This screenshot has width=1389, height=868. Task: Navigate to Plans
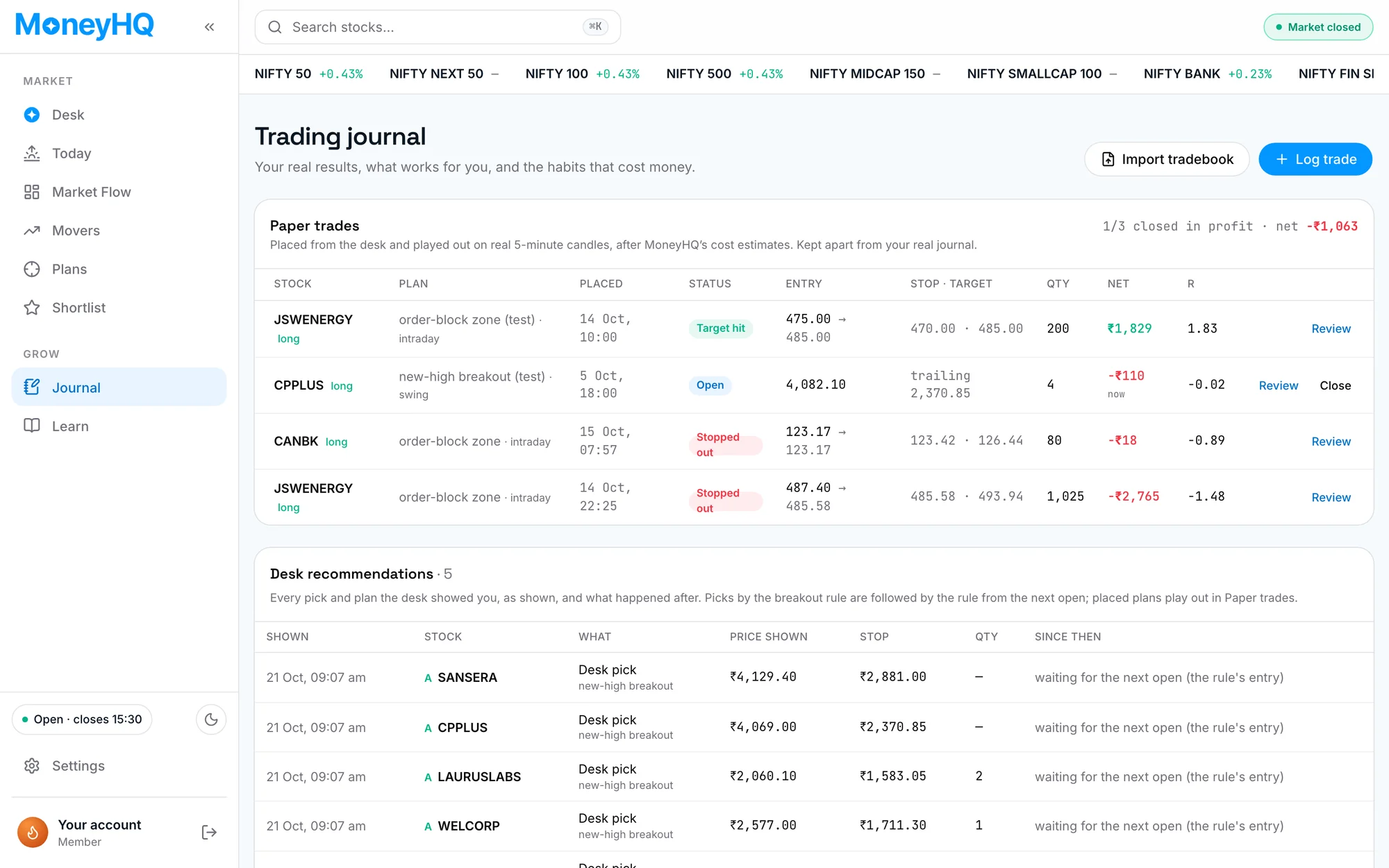coord(119,269)
